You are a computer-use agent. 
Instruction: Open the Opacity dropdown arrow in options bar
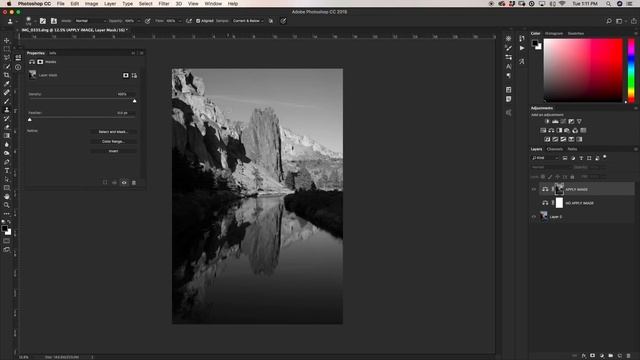click(139, 21)
